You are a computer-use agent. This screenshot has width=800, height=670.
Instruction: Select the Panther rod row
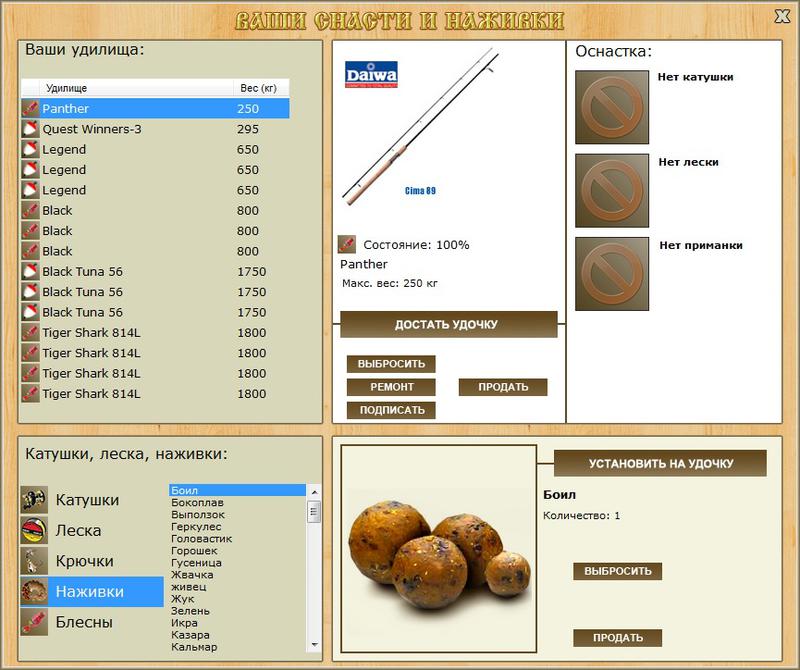tap(155, 108)
